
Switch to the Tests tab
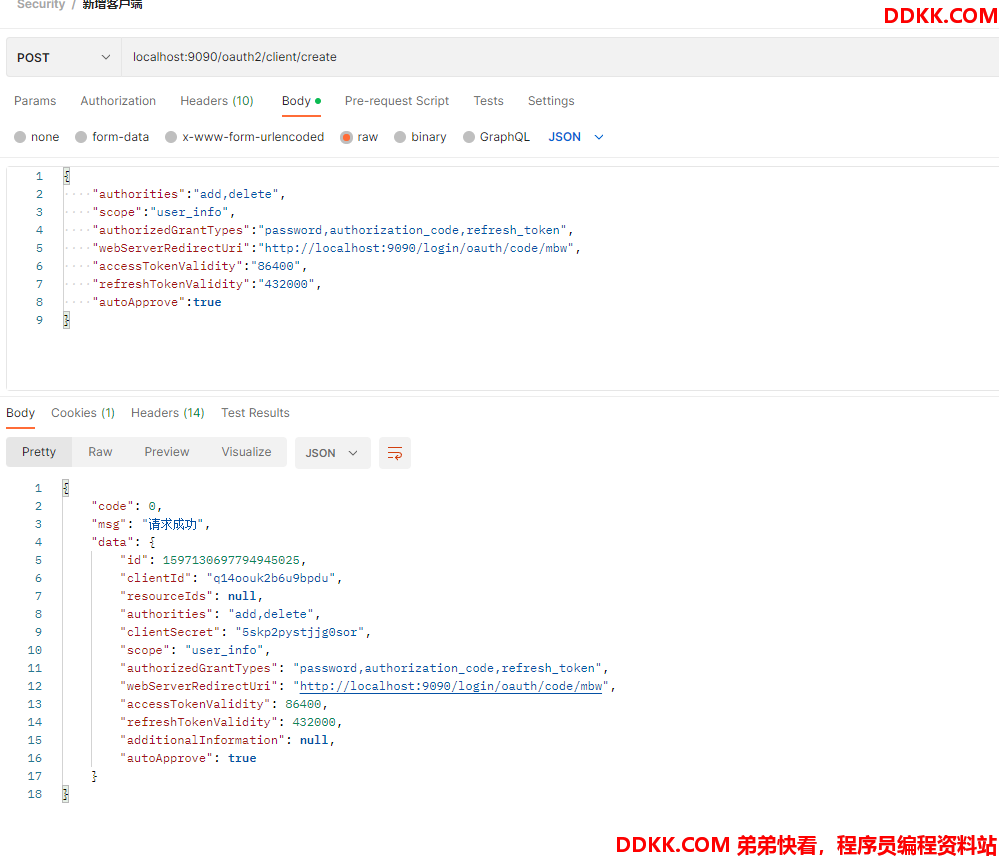point(489,101)
